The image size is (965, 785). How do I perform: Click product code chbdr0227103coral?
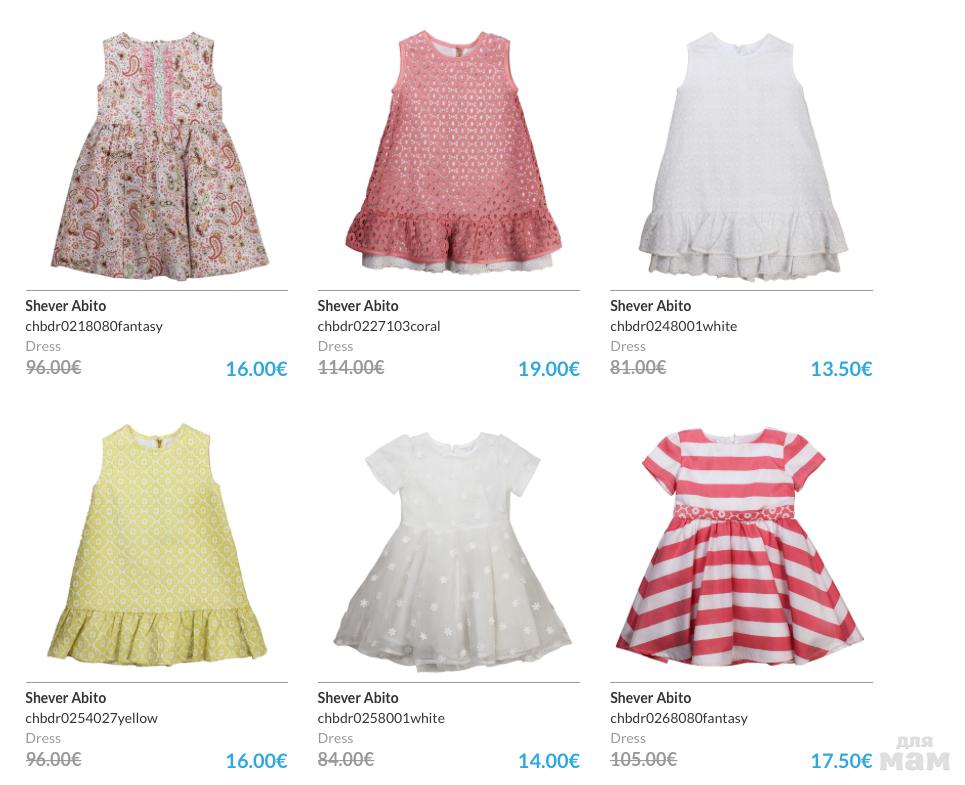point(378,326)
